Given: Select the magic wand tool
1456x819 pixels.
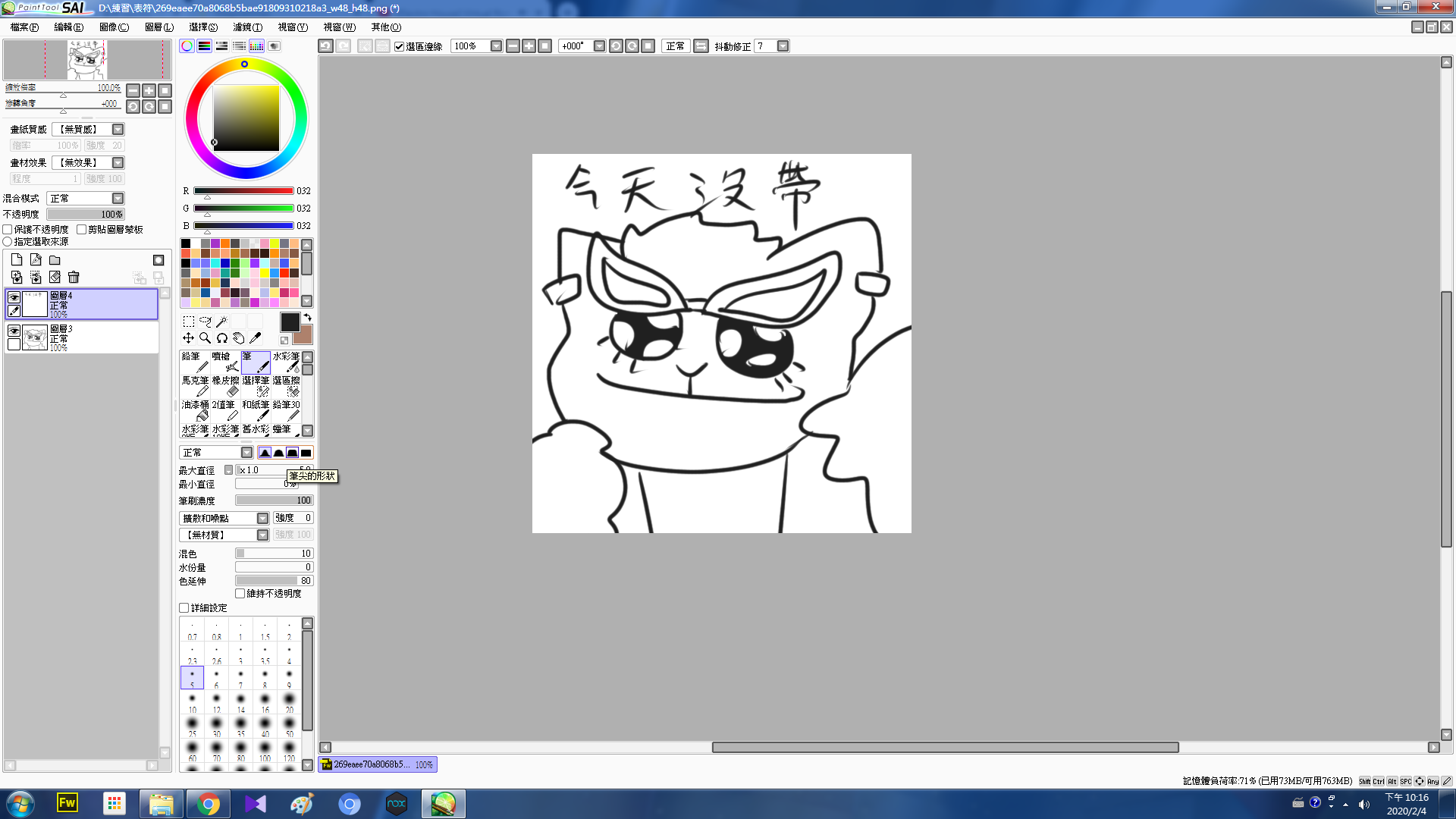Looking at the screenshot, I should coord(221,322).
